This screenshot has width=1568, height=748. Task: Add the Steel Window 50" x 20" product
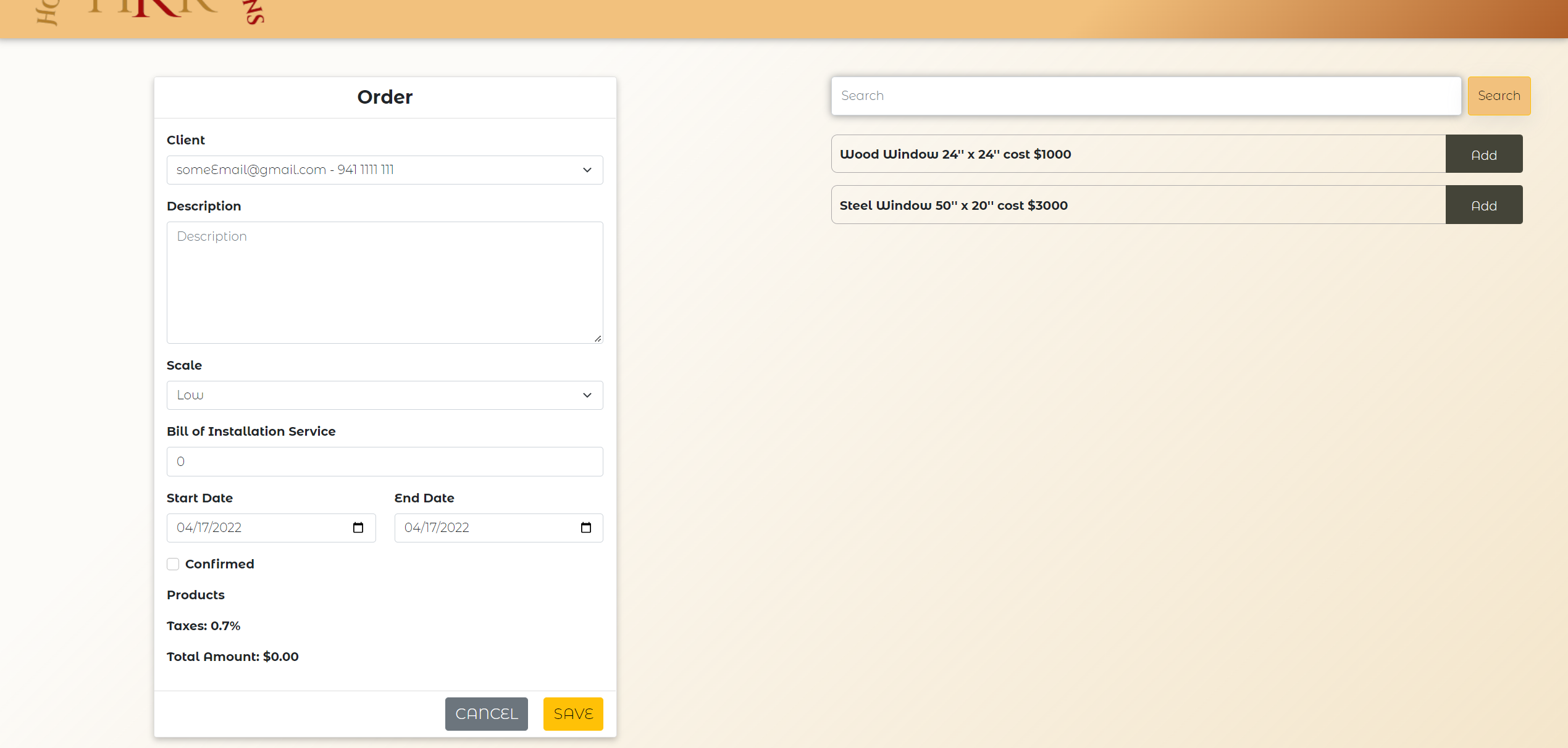click(x=1483, y=205)
